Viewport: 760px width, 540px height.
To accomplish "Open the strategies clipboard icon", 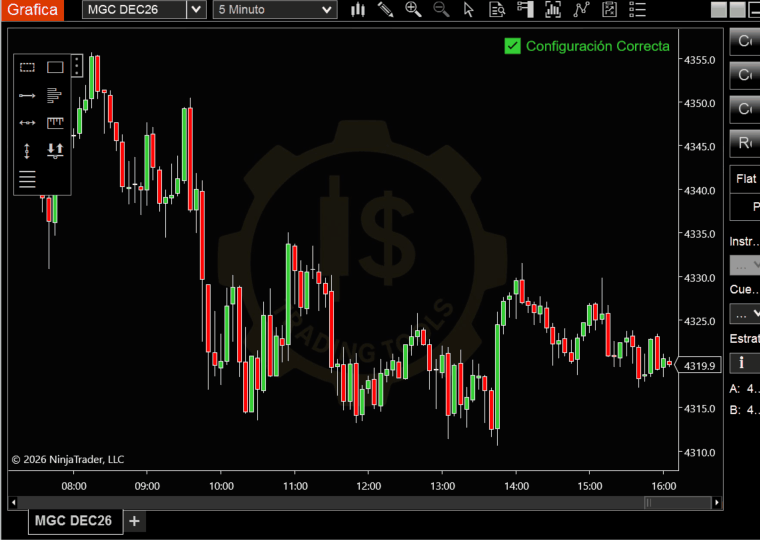I will tap(609, 10).
